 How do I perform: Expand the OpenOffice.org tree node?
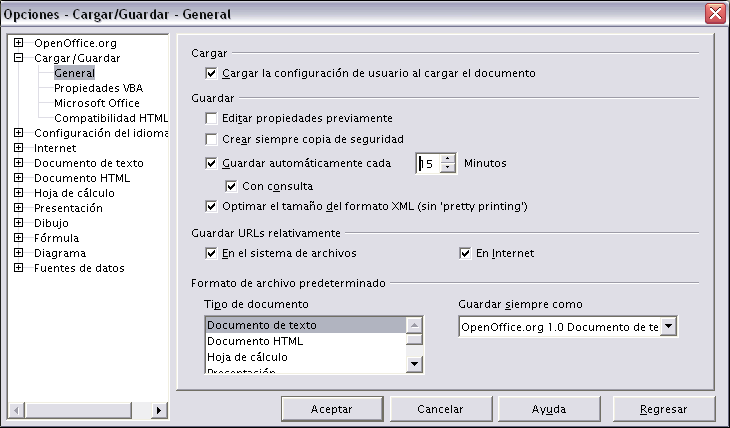pyautogui.click(x=19, y=43)
